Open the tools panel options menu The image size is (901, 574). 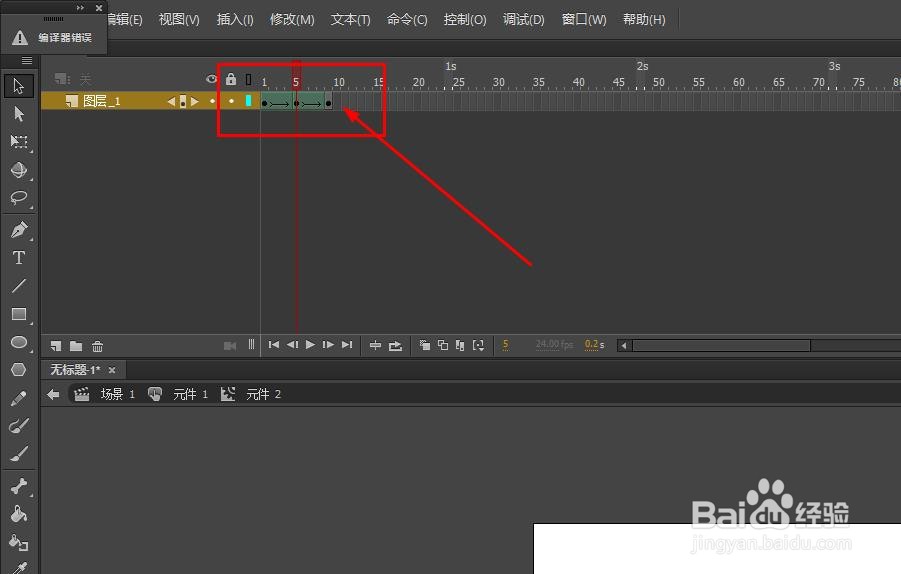tap(26, 60)
